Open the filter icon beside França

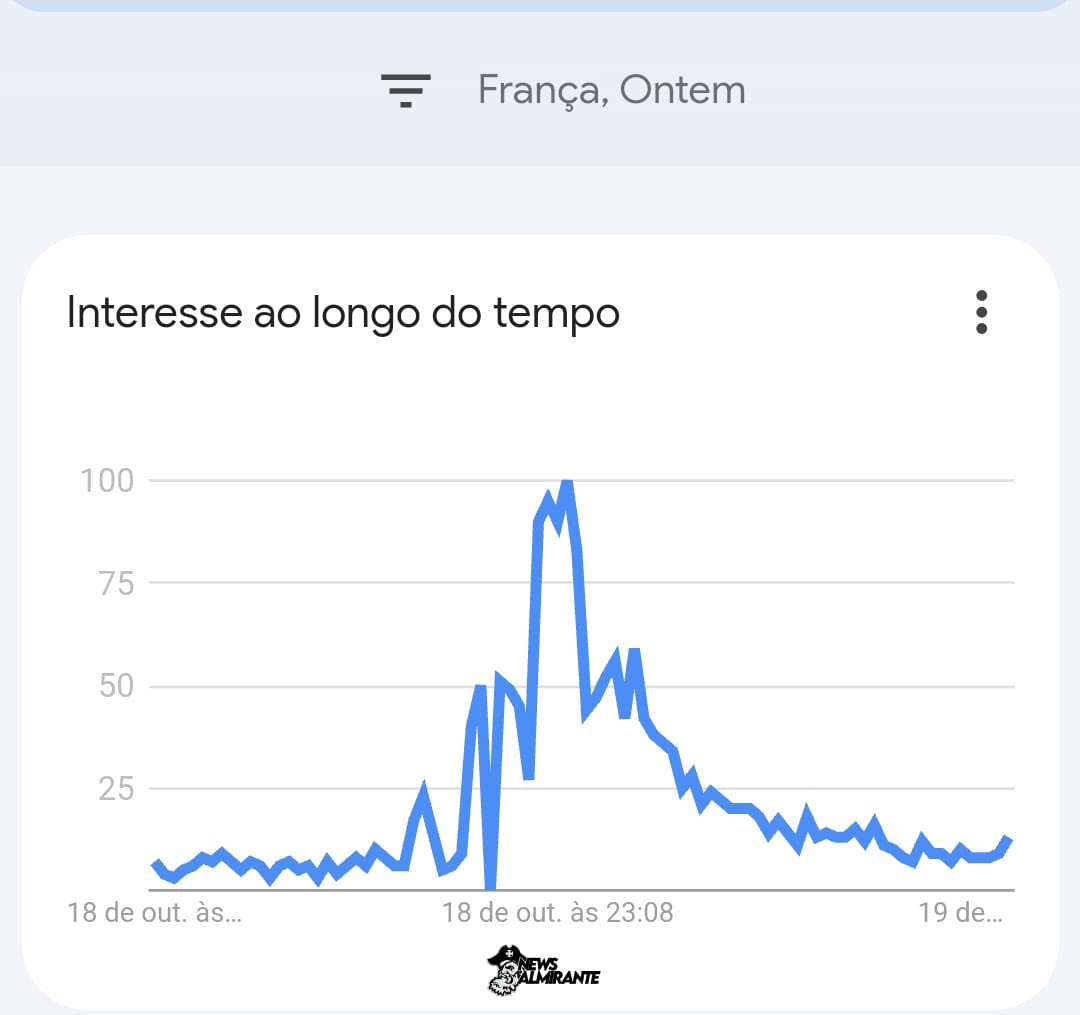[405, 90]
